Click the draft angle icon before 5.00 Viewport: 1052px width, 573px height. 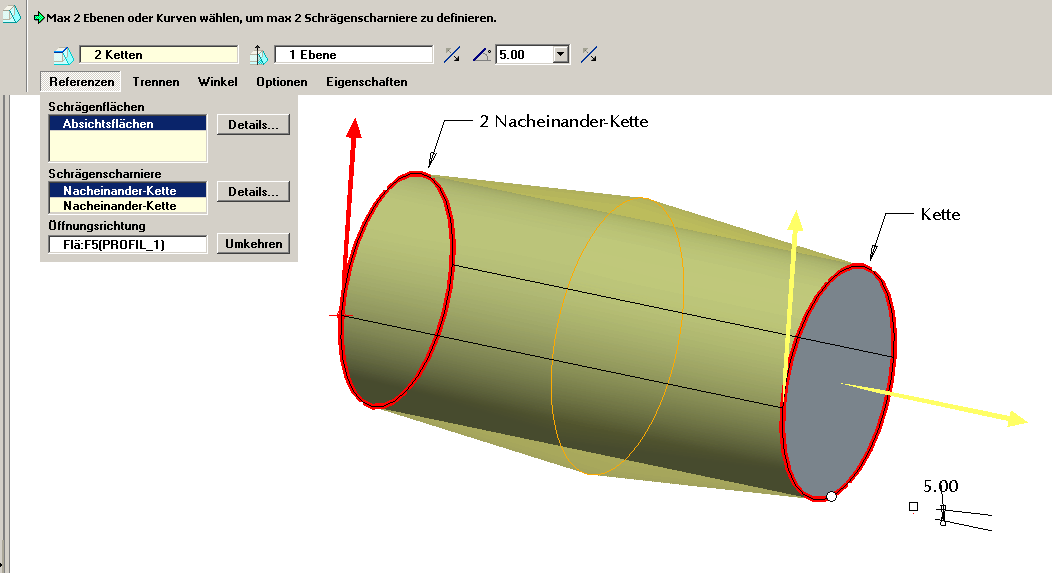point(482,55)
